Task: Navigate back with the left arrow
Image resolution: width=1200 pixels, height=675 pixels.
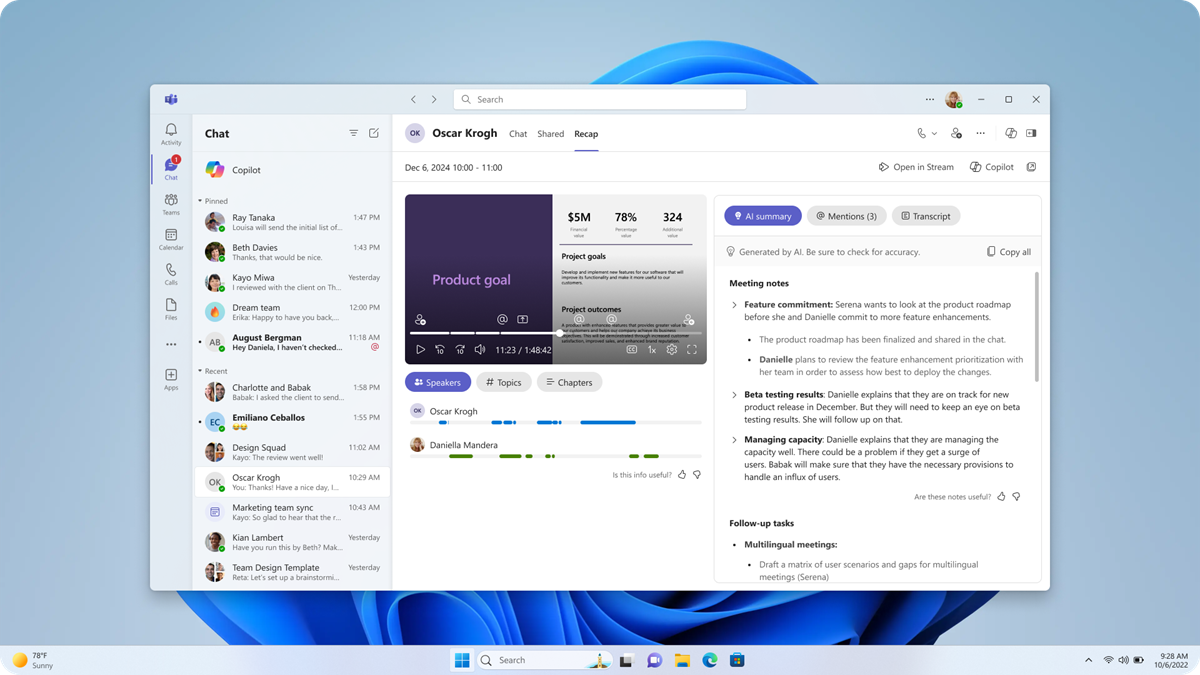Action: click(x=413, y=99)
